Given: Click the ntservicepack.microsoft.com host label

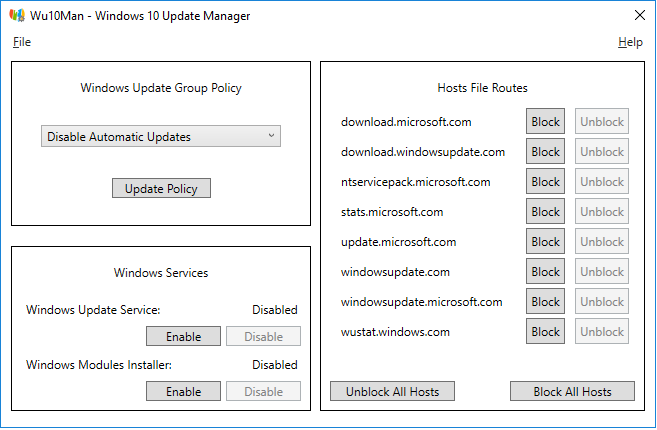Looking at the screenshot, I should 415,182.
